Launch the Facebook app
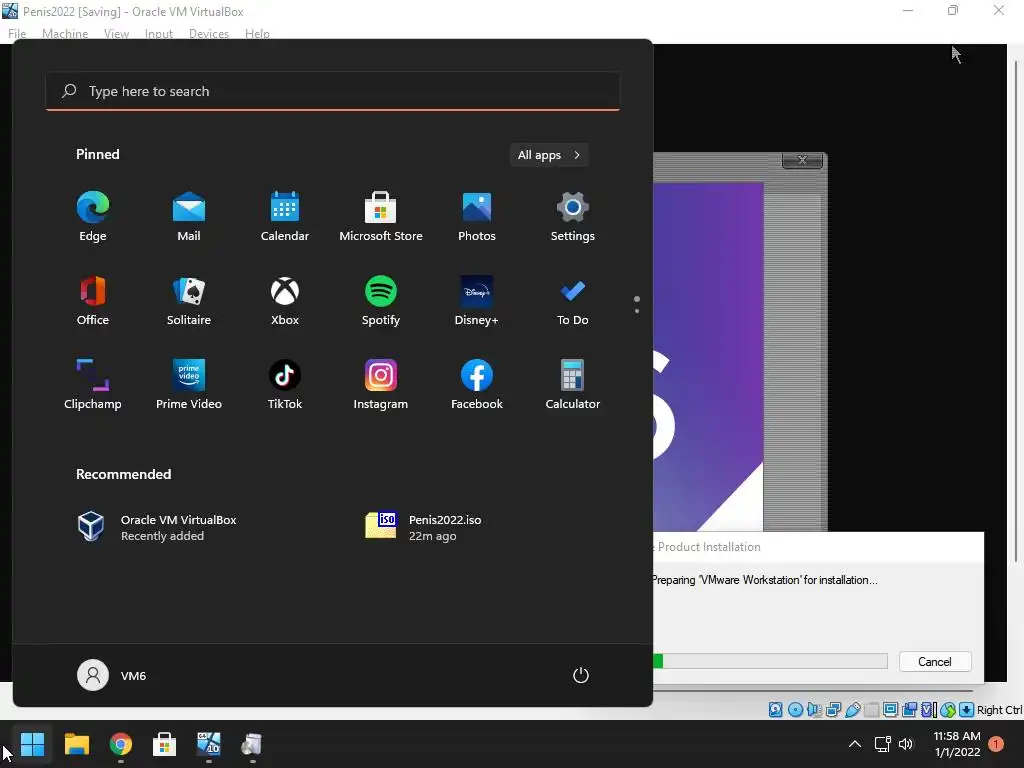 point(477,385)
